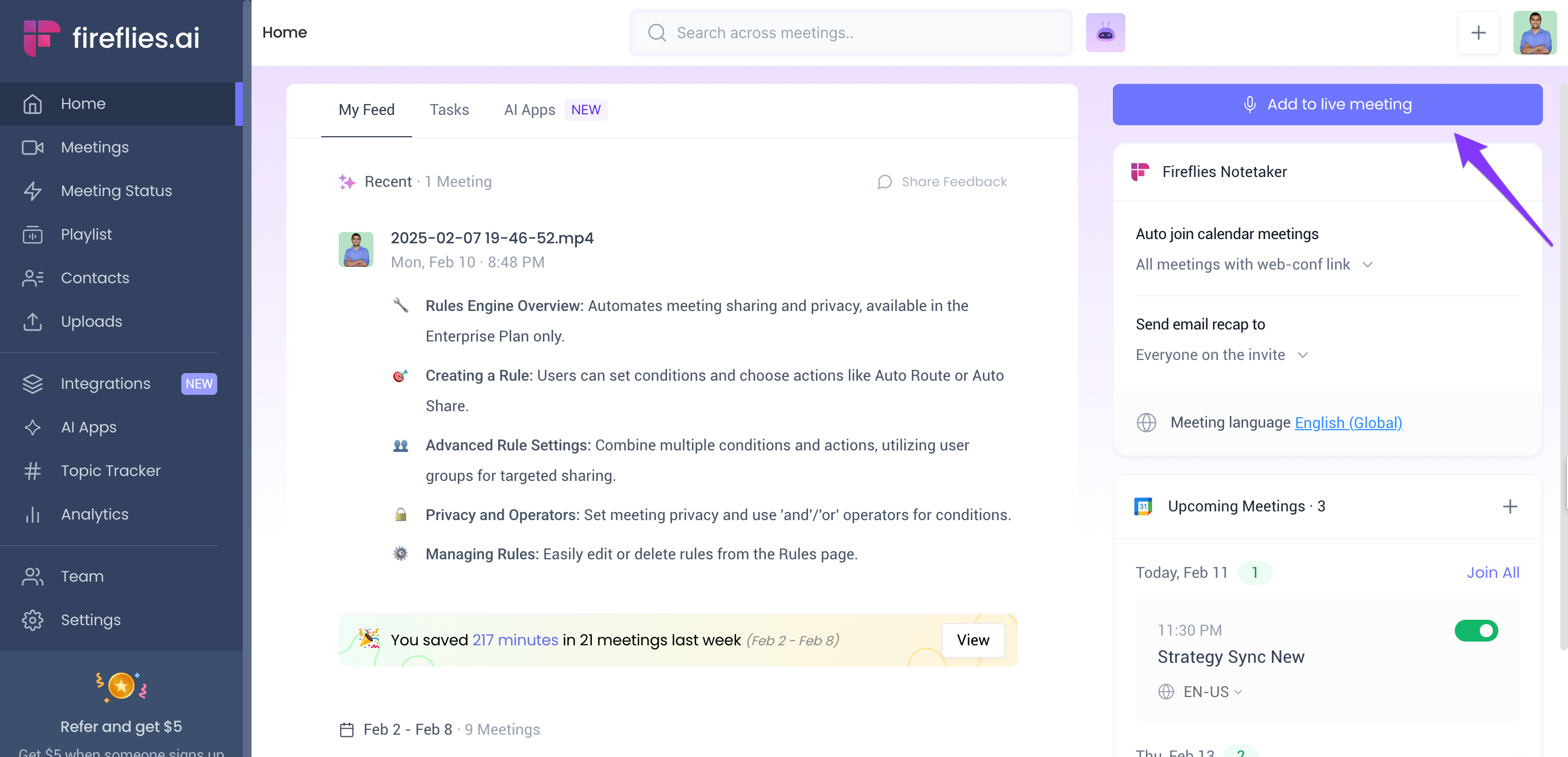Click the Managing Rules summary line
Image resolution: width=1568 pixels, height=757 pixels.
pos(641,555)
